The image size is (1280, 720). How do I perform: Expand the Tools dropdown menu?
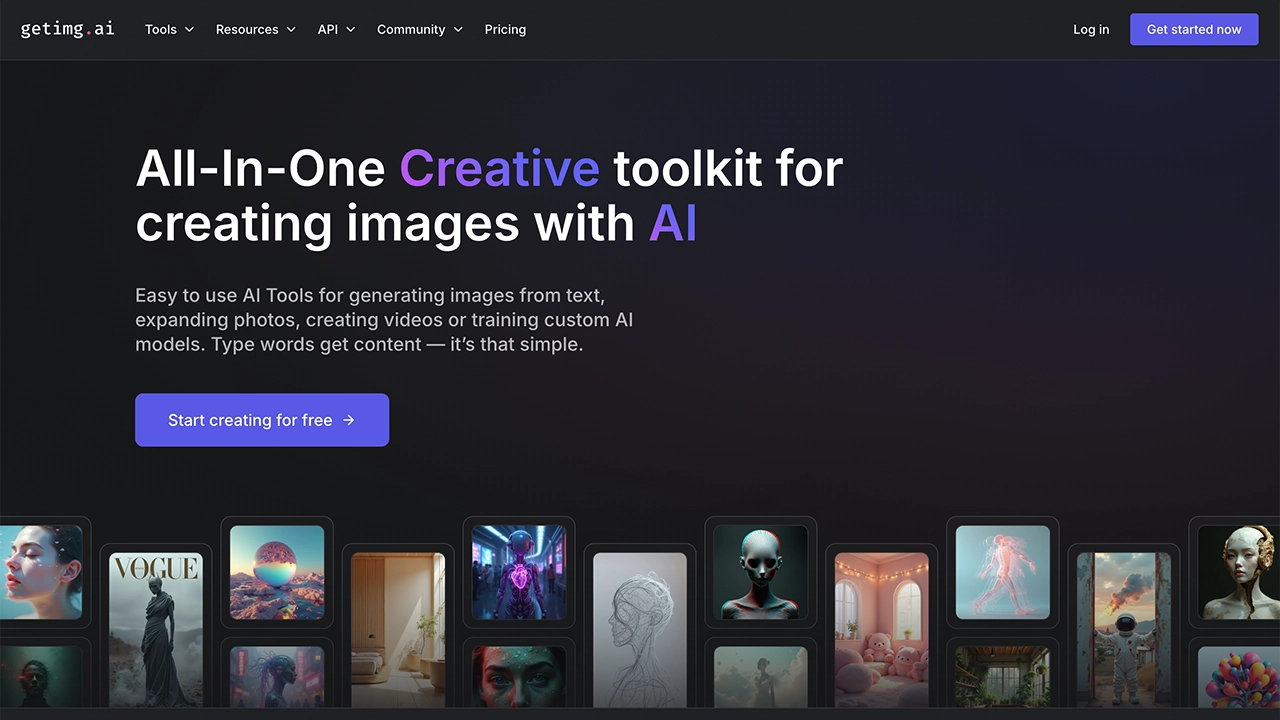169,29
